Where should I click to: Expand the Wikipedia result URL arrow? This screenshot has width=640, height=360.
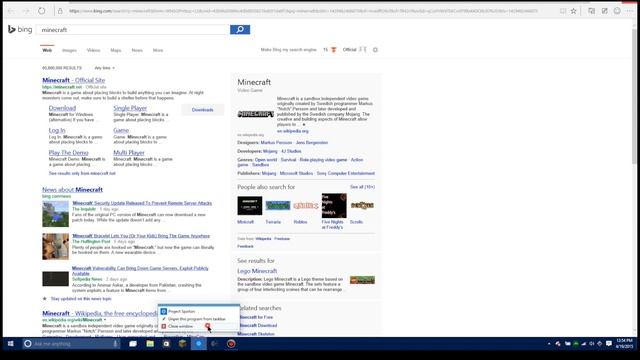105,320
